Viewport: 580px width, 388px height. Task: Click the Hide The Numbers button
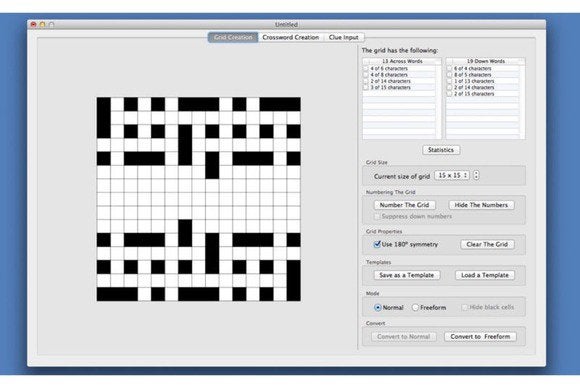[481, 205]
